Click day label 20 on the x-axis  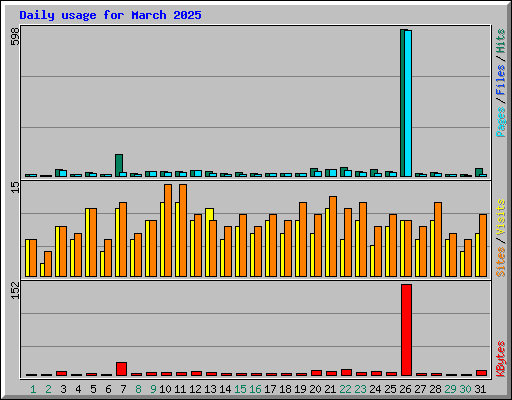(315, 389)
